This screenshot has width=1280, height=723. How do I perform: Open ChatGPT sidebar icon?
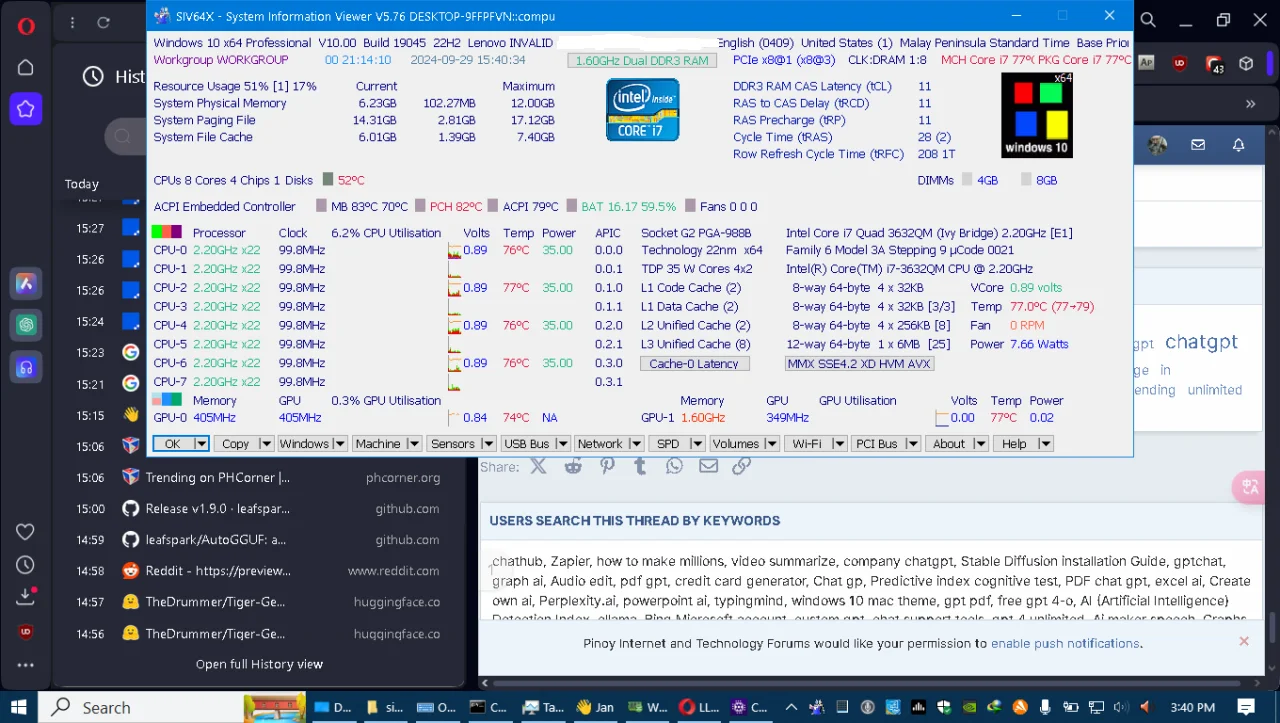point(26,325)
